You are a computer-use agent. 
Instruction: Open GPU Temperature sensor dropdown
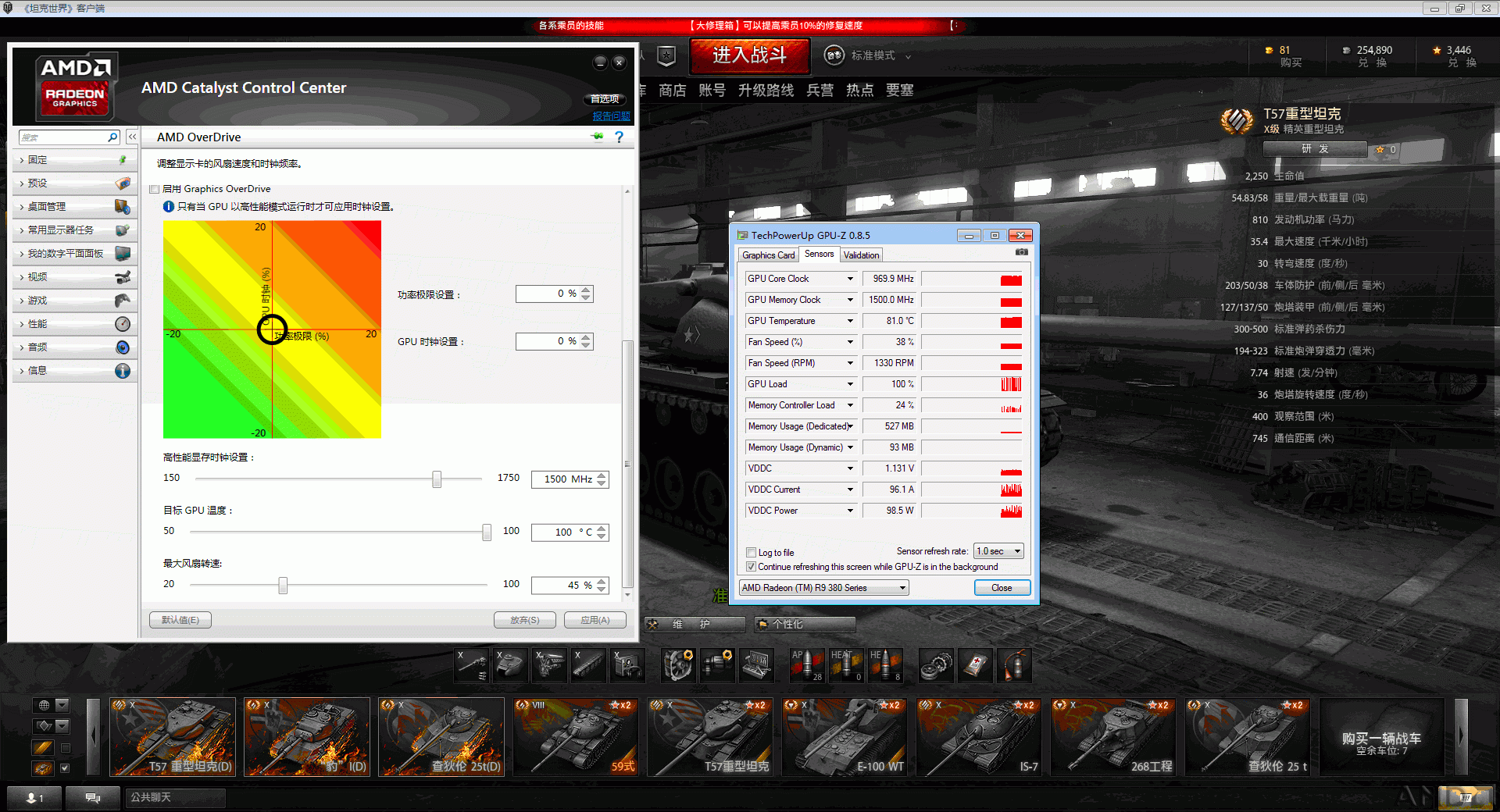click(x=850, y=321)
